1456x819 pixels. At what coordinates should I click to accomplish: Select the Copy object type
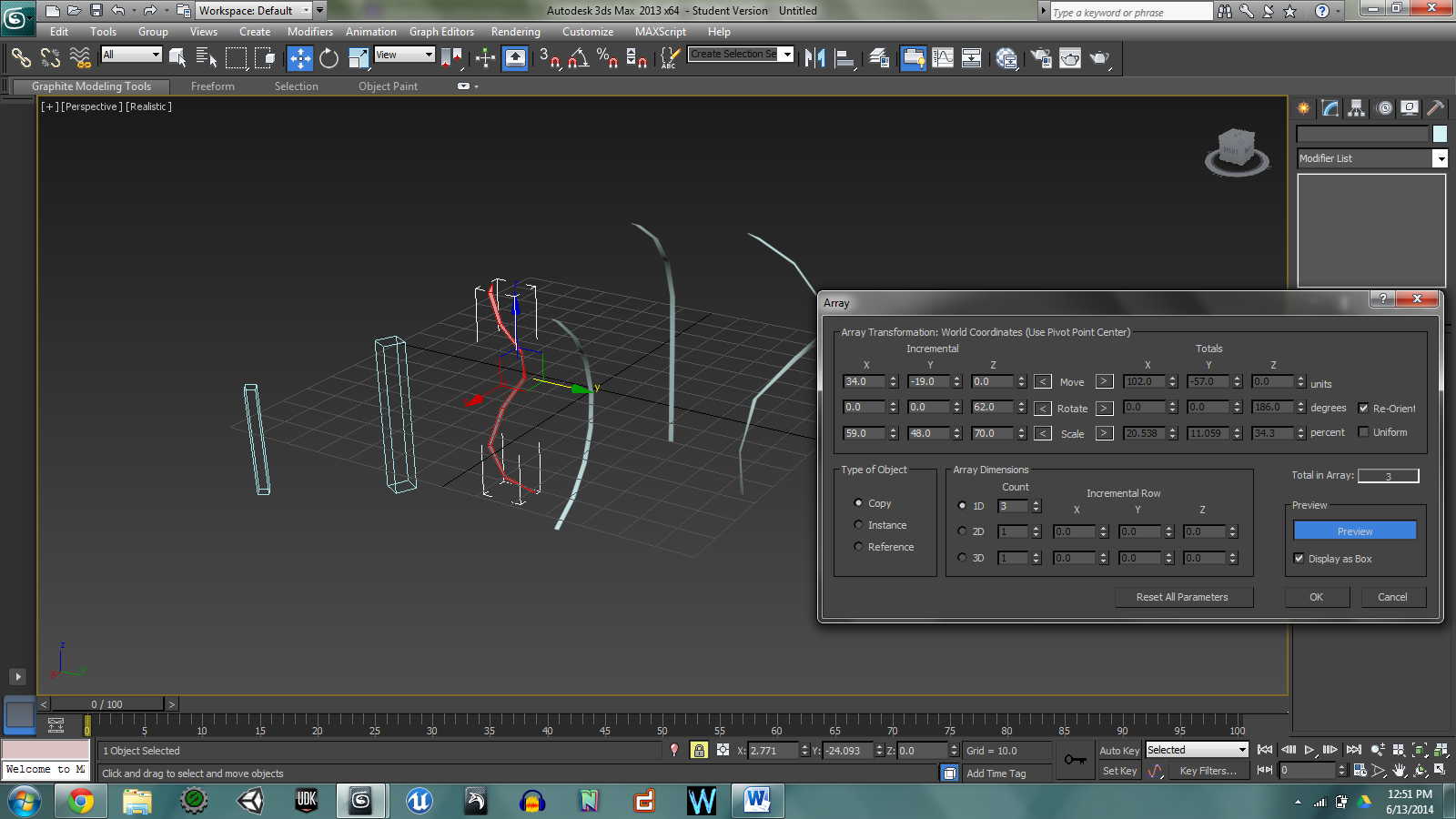tap(858, 502)
